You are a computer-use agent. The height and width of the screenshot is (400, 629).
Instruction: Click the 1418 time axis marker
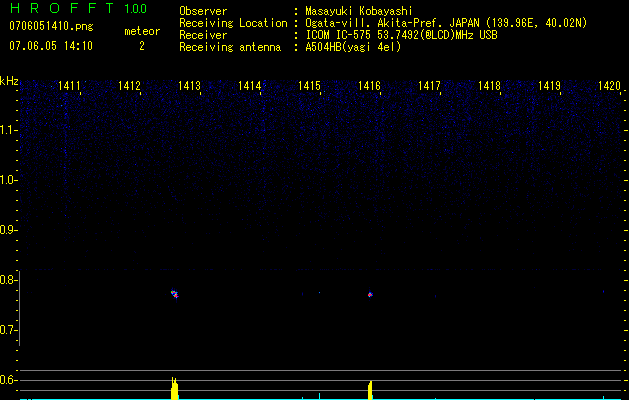(x=489, y=86)
